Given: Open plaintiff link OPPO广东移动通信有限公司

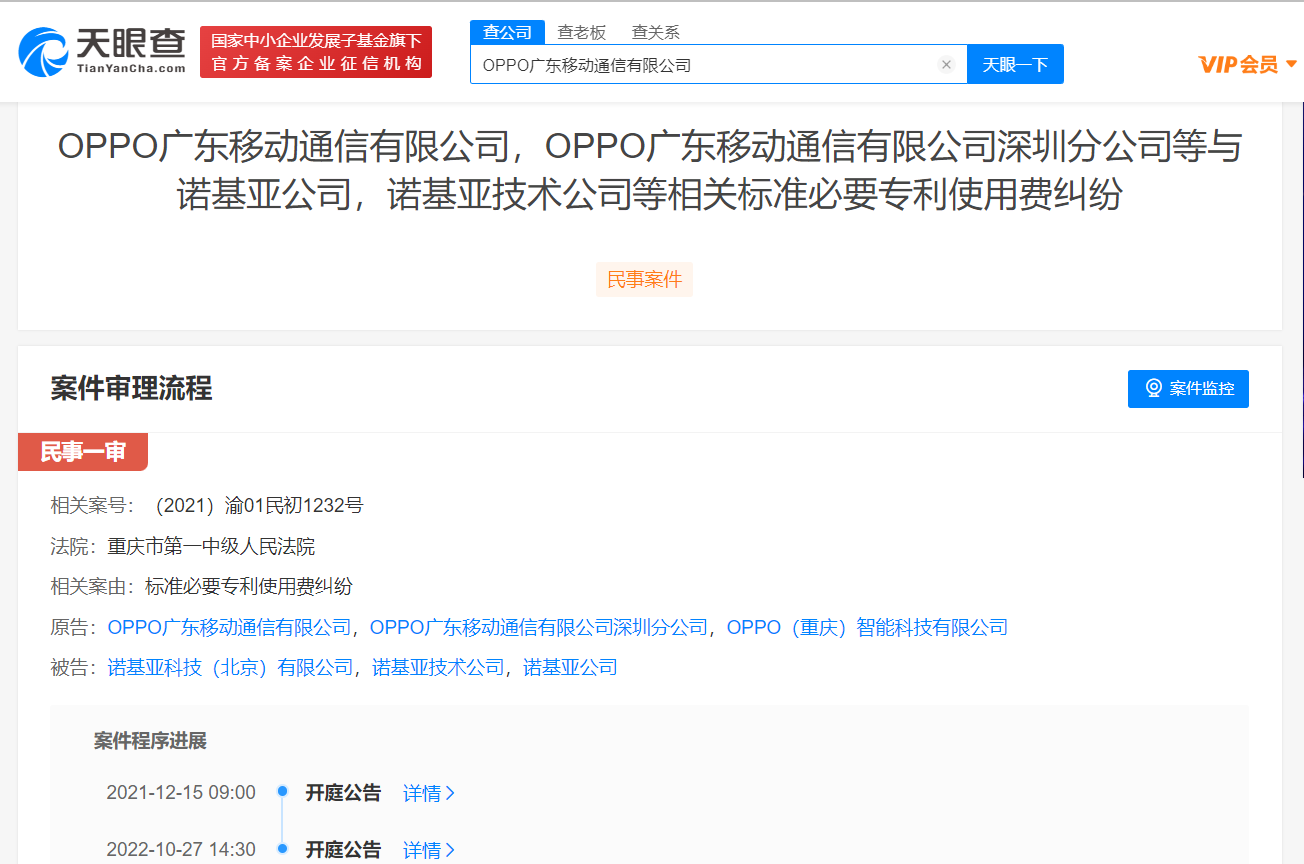Looking at the screenshot, I should tap(229, 627).
